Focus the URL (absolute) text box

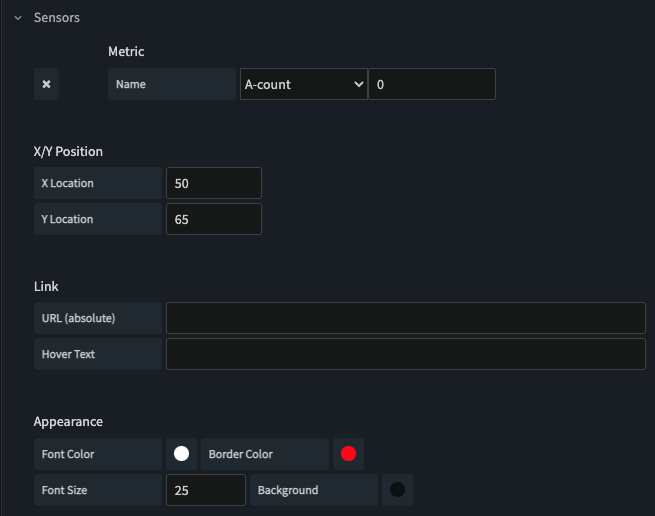pos(406,318)
